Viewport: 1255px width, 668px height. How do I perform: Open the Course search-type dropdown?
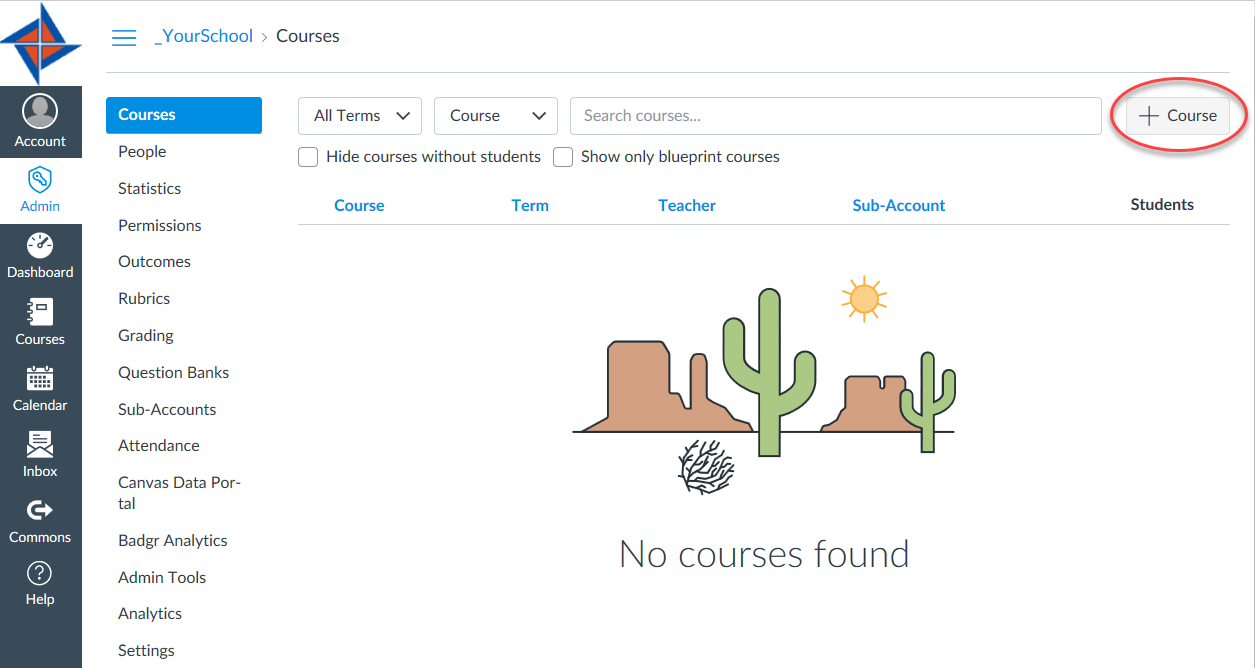click(x=496, y=116)
